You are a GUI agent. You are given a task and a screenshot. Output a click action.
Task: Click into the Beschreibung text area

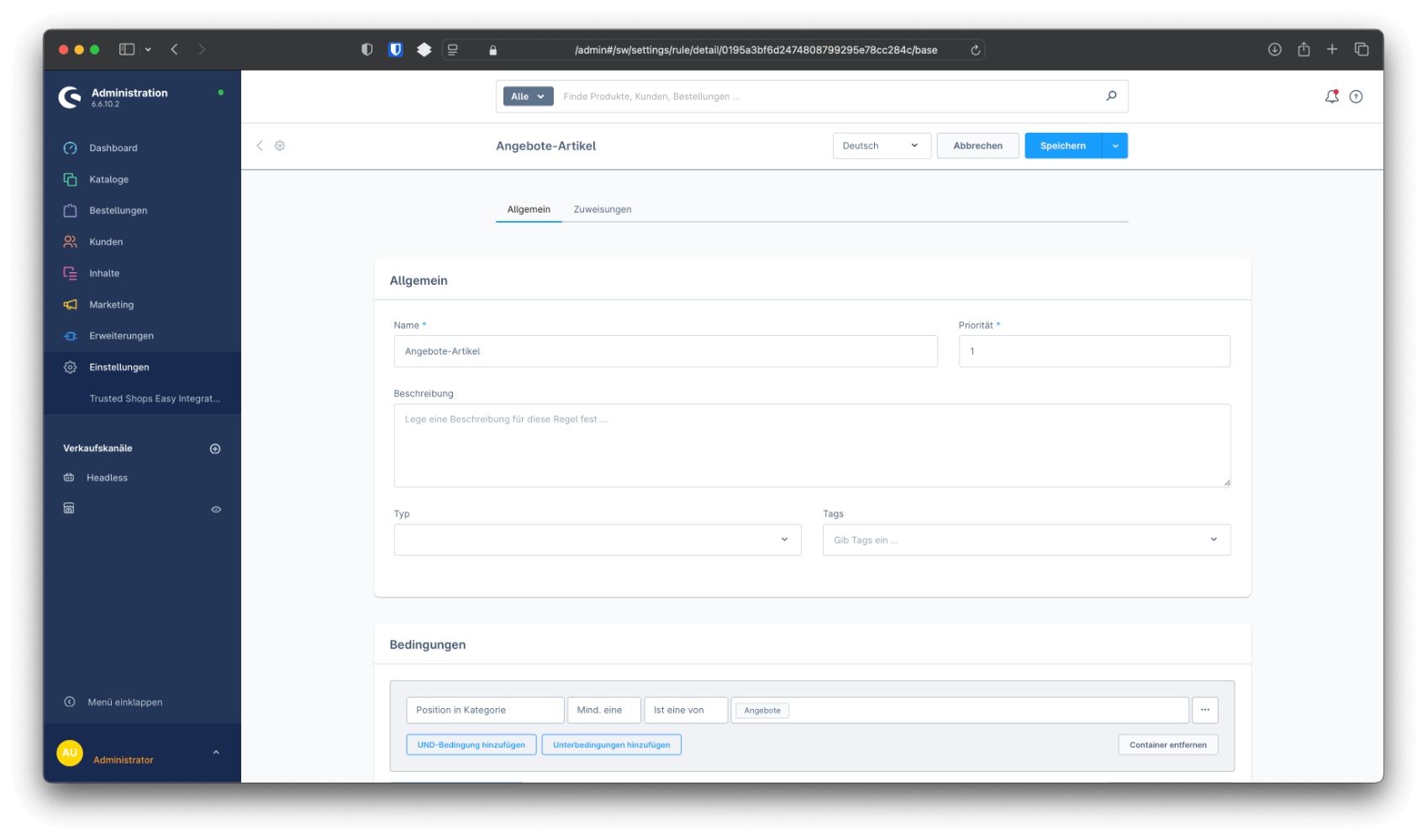coord(811,445)
